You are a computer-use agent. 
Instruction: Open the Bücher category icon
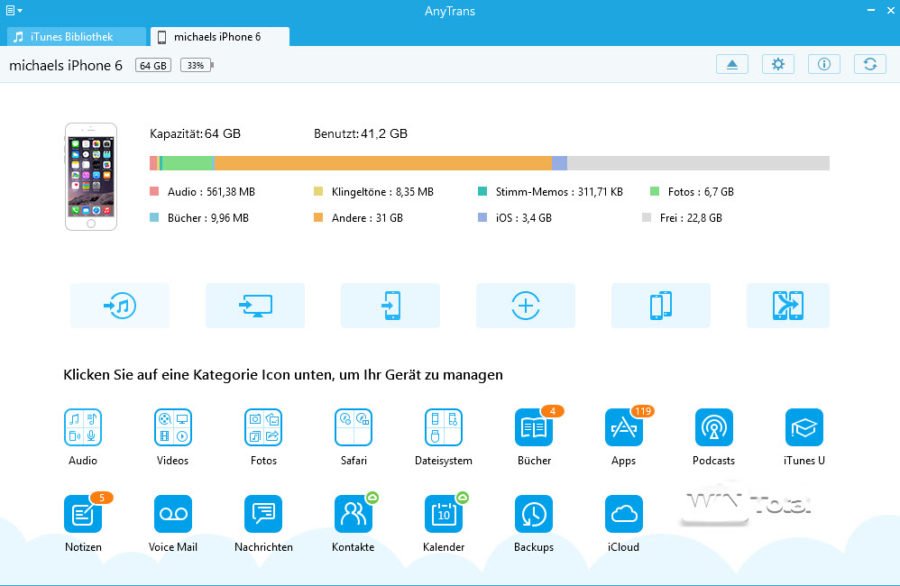(x=534, y=428)
